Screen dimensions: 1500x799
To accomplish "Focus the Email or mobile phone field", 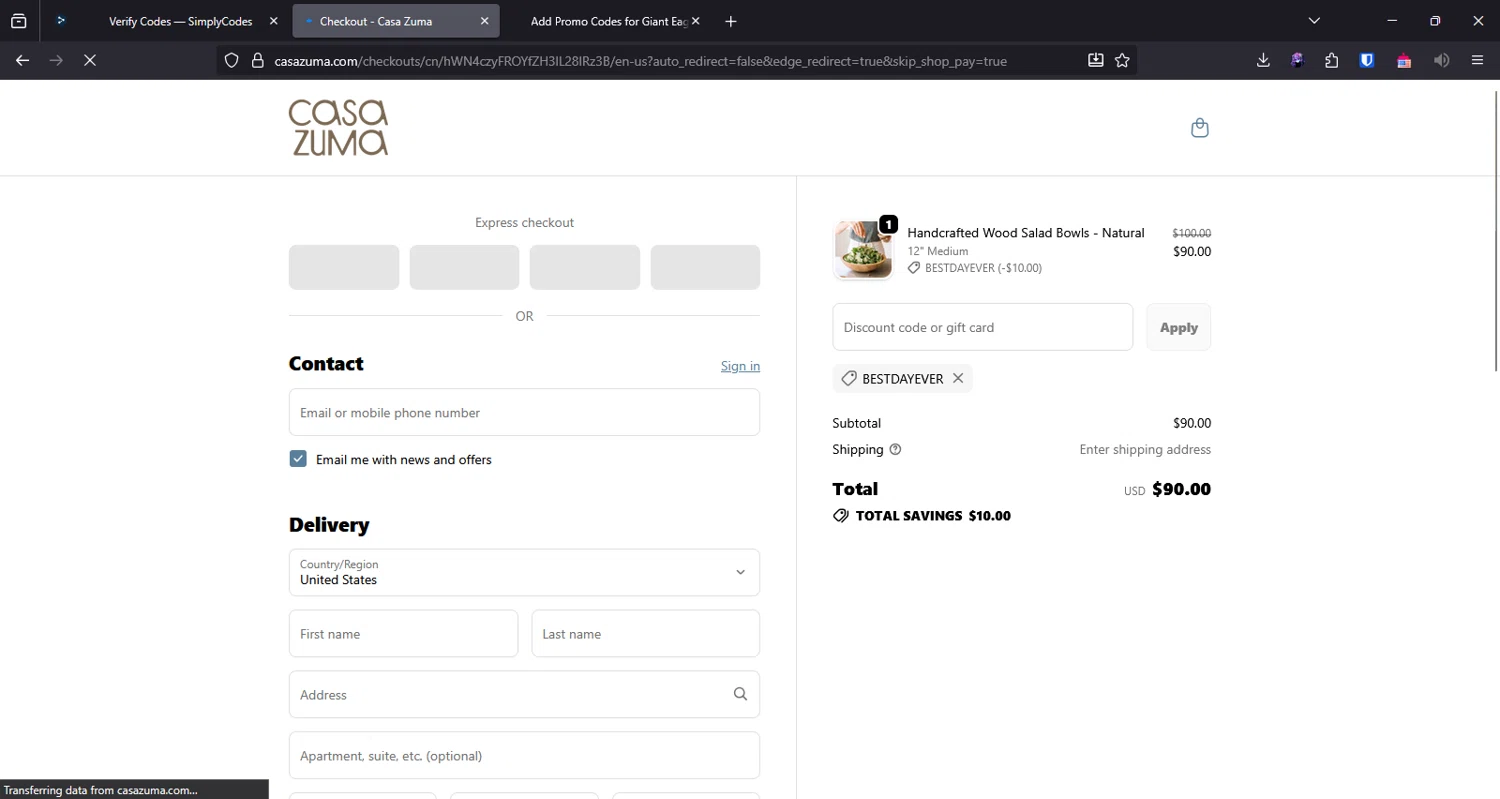I will point(524,412).
